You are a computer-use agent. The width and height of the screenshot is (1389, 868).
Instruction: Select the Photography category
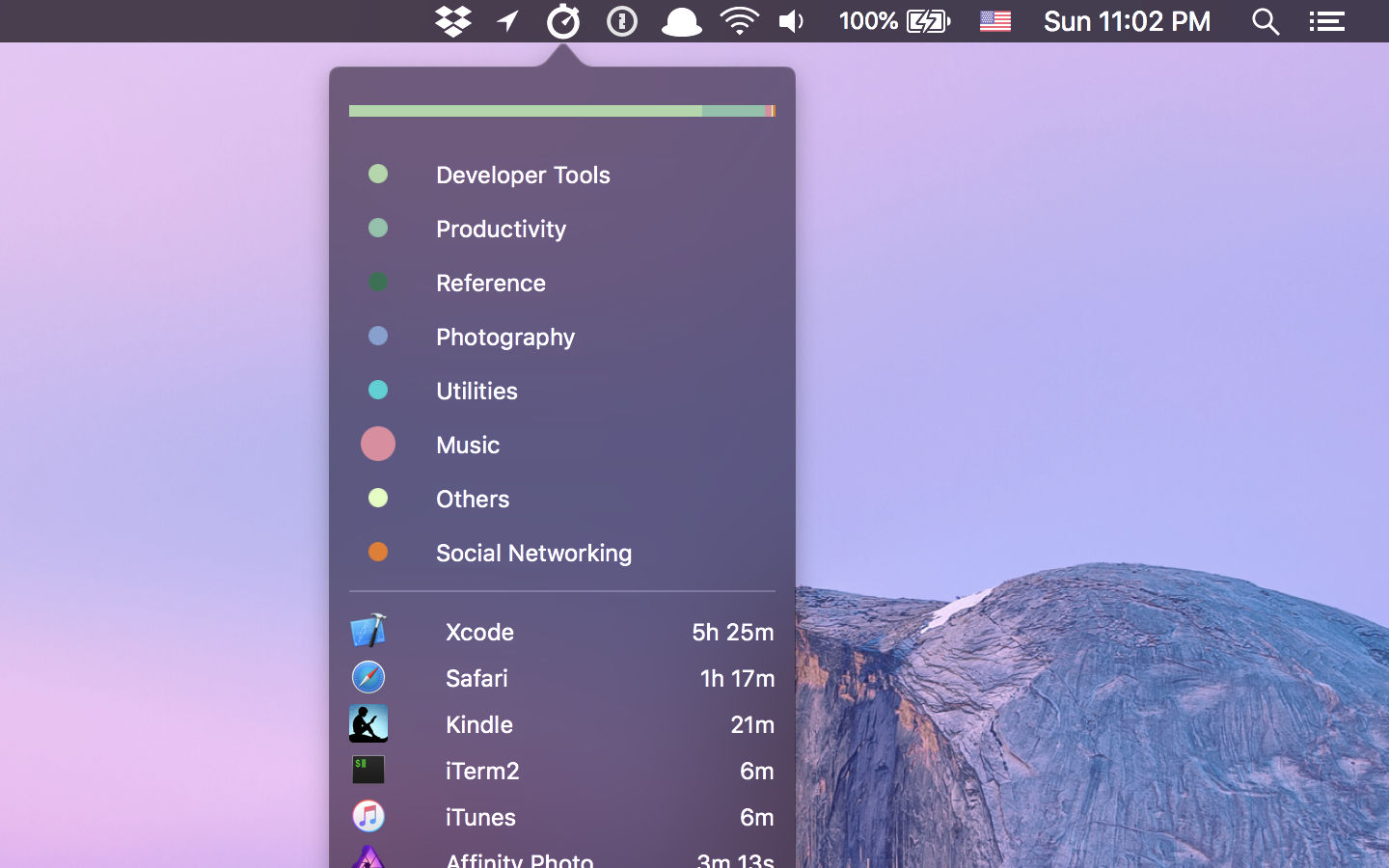(505, 337)
